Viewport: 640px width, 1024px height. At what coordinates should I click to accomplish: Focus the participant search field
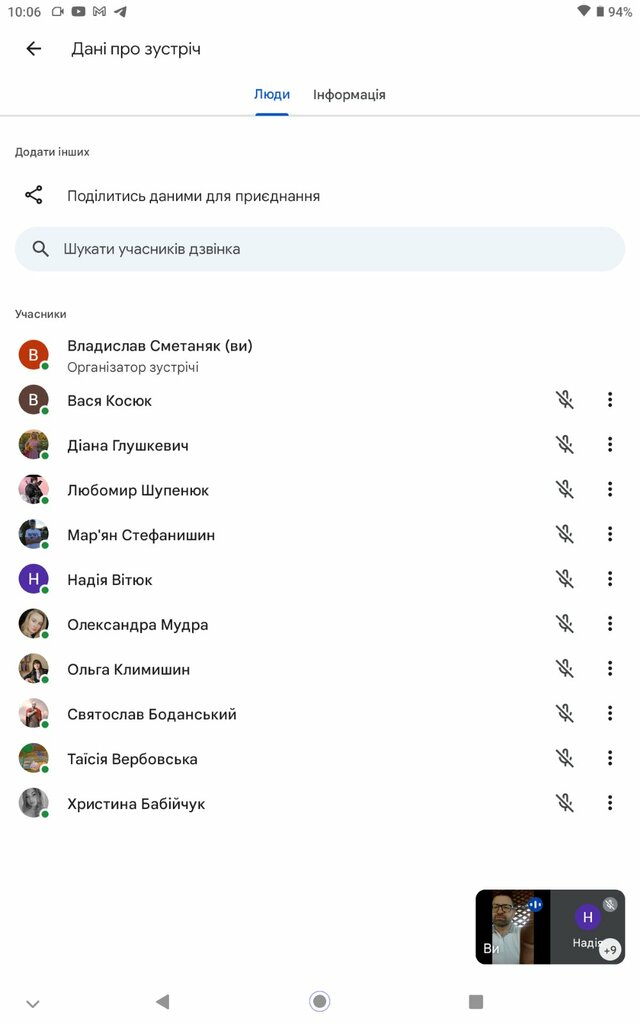[330, 249]
